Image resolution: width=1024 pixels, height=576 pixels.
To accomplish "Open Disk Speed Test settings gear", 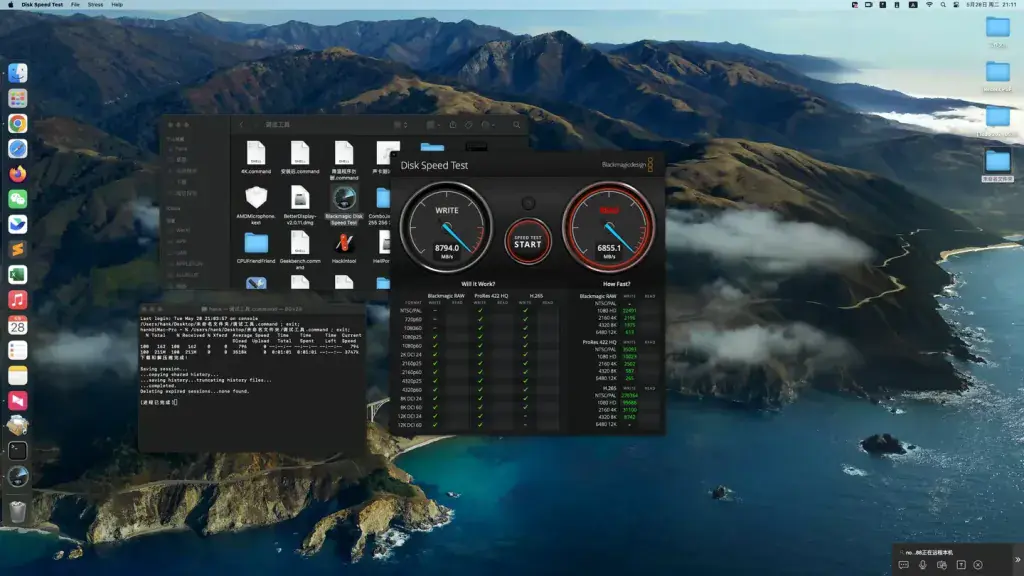I will [528, 204].
